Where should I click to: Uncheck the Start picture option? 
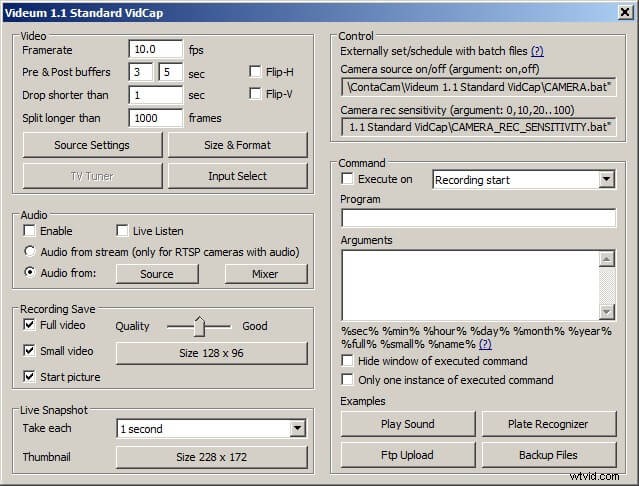(x=29, y=376)
